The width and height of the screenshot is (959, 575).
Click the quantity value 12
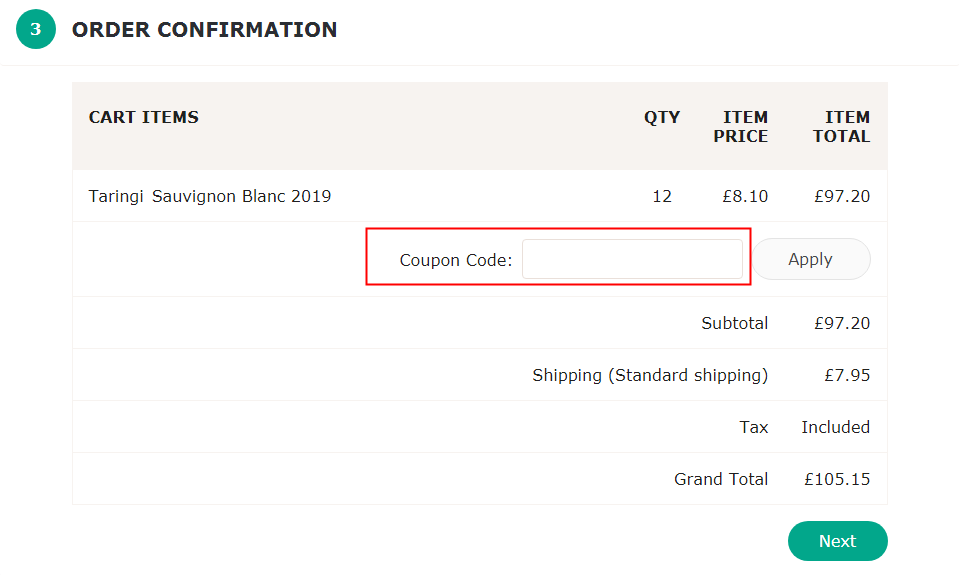pyautogui.click(x=662, y=196)
